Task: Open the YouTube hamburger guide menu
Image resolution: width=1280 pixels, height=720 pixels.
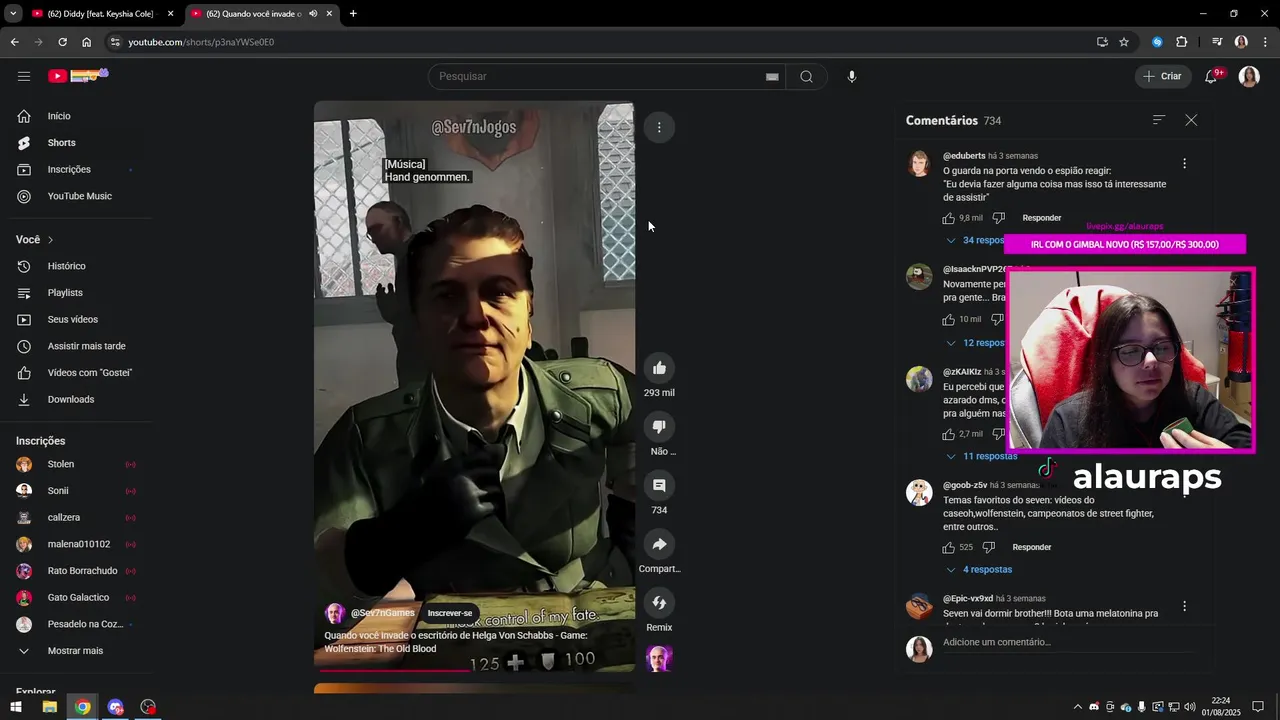Action: 24,76
